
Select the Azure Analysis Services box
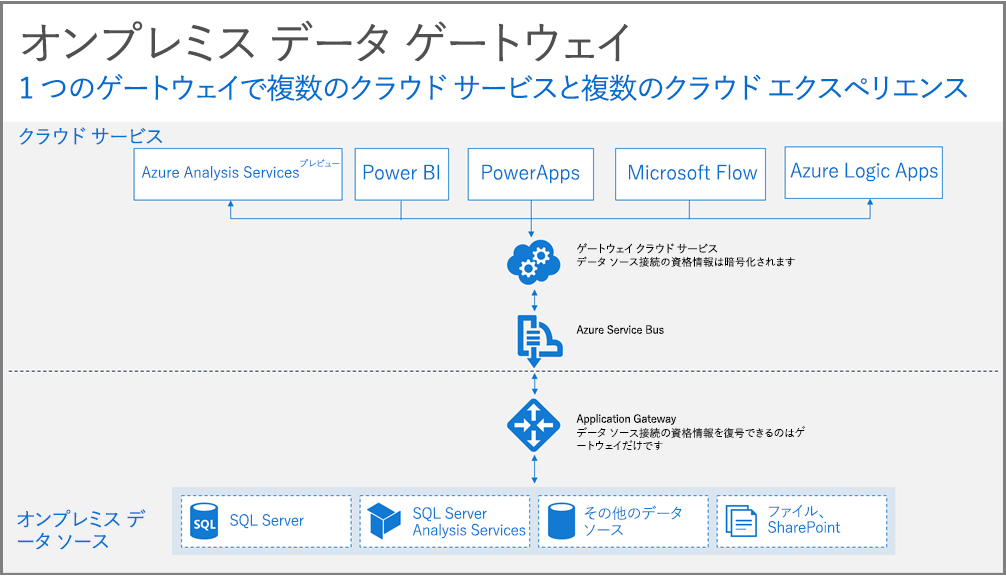point(238,174)
